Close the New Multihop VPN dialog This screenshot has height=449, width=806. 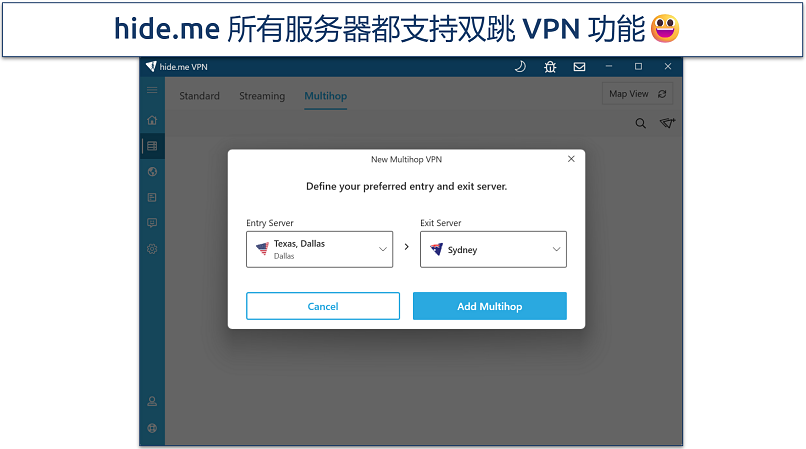coord(571,159)
